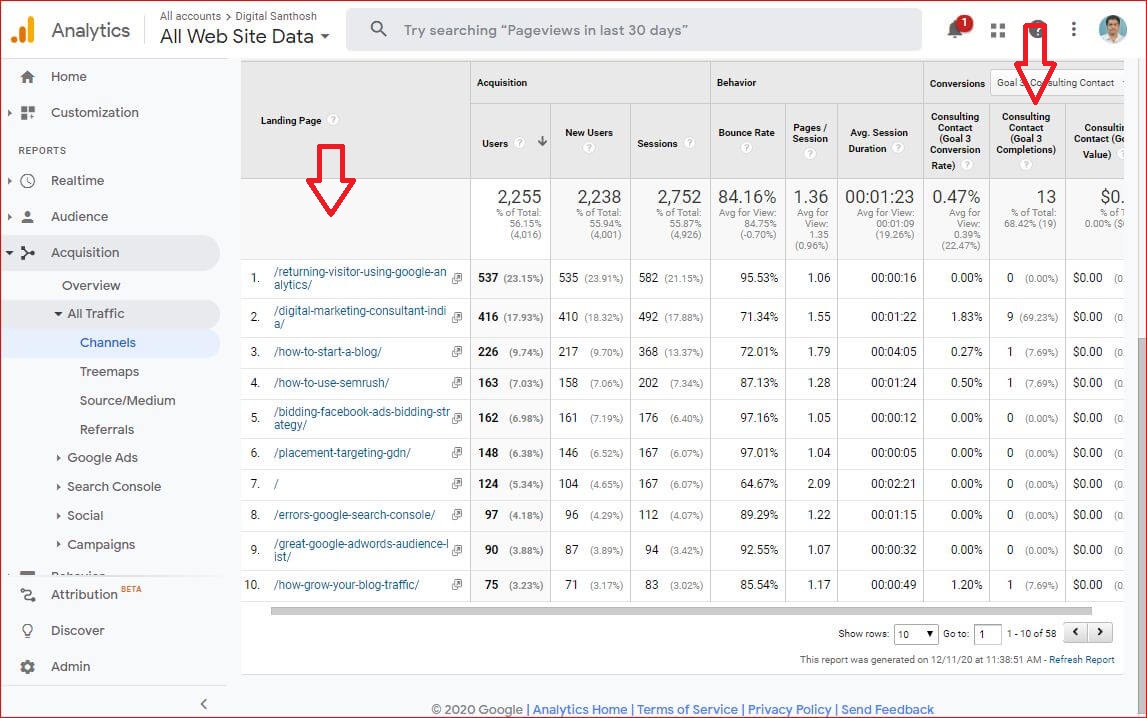Open the three-dot more options menu
1147x718 pixels.
click(x=1073, y=29)
